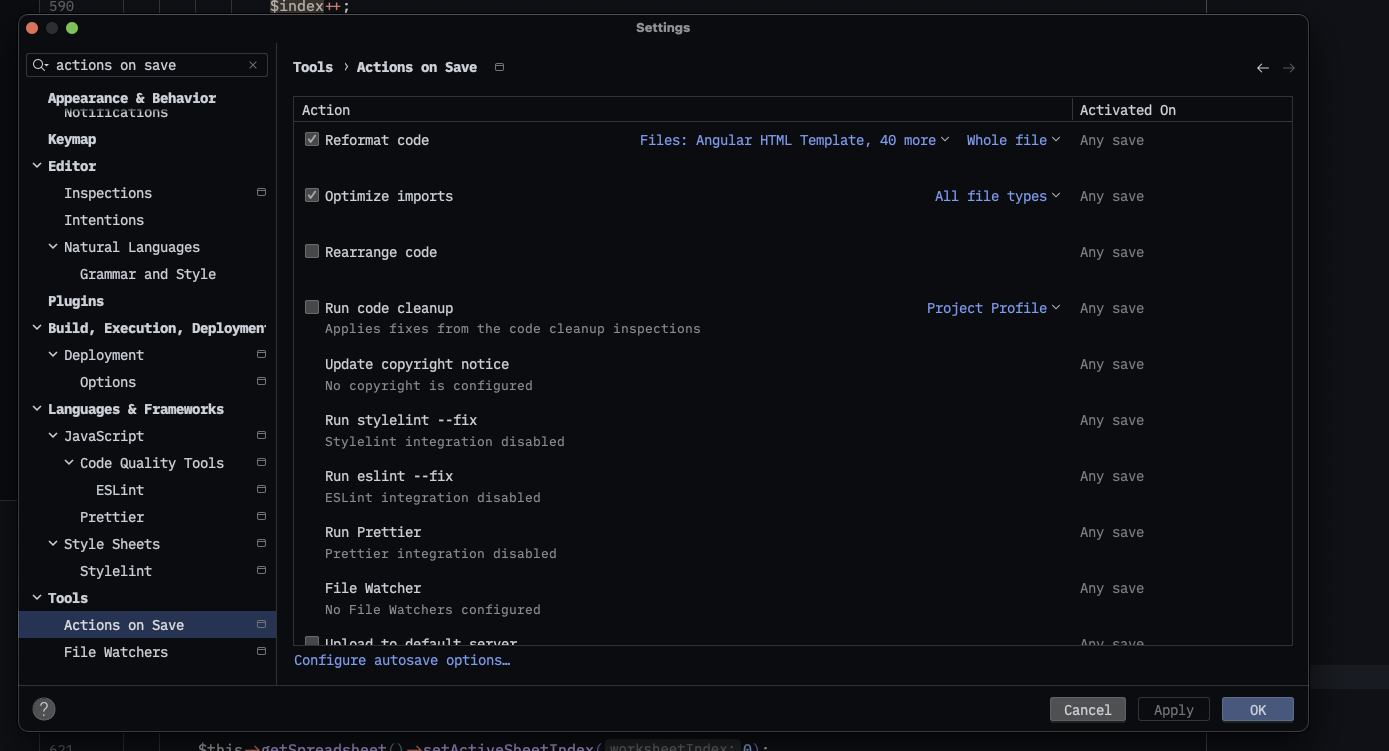1389x751 pixels.
Task: Open the Inspections settings page
Action: tap(108, 193)
